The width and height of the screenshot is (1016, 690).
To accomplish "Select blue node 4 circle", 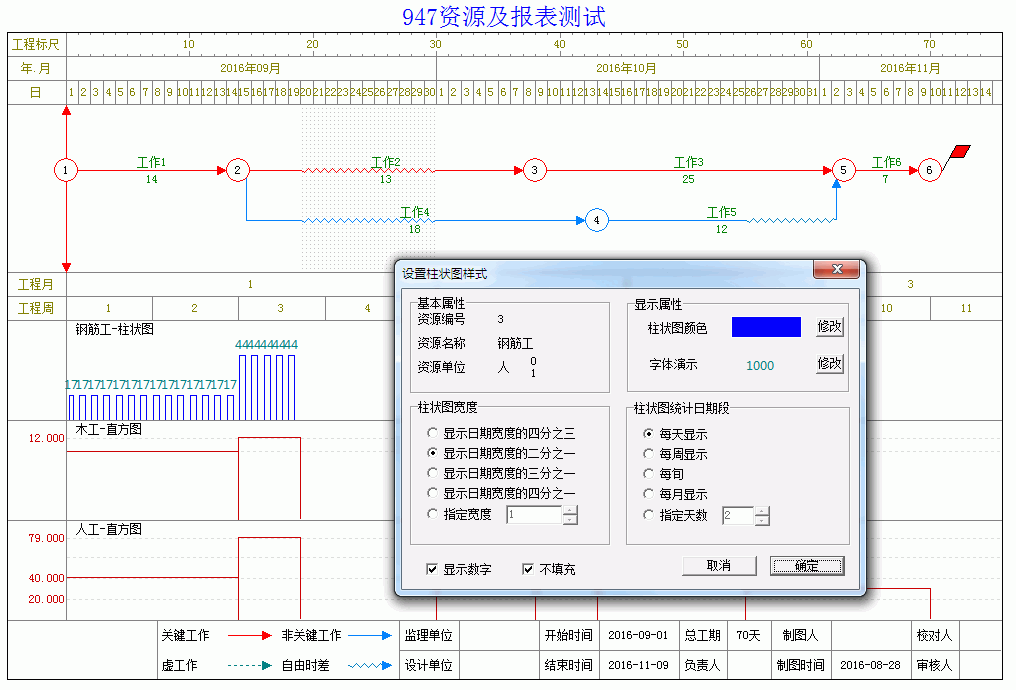I will tap(596, 220).
